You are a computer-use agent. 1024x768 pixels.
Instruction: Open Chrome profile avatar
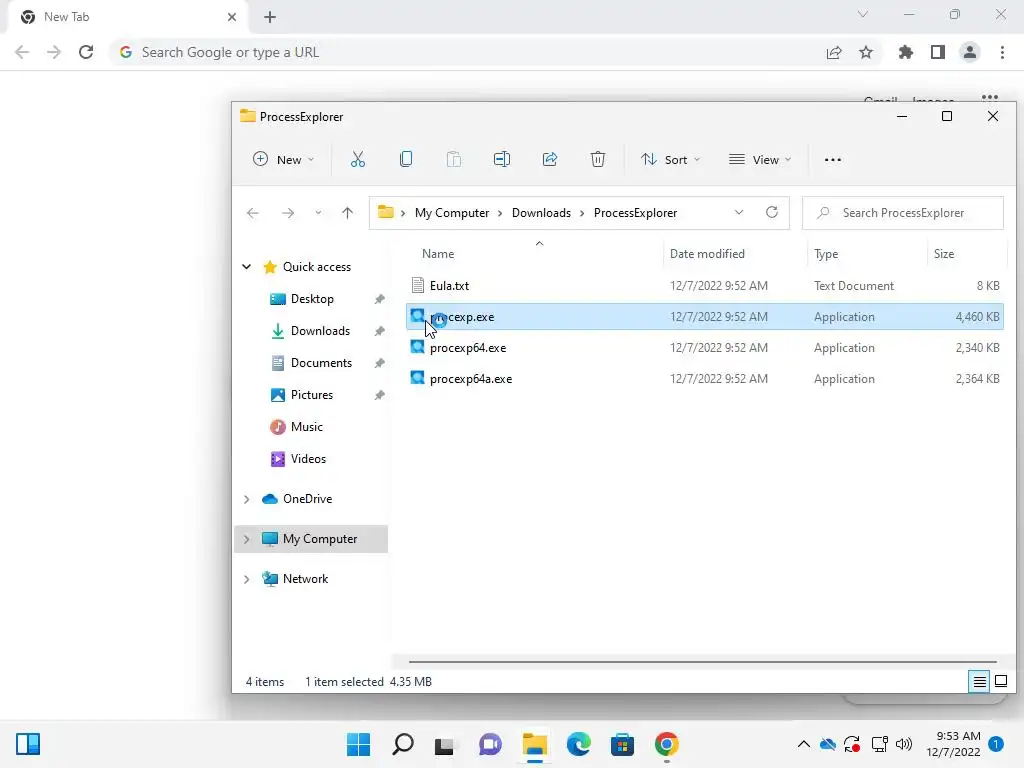(970, 52)
